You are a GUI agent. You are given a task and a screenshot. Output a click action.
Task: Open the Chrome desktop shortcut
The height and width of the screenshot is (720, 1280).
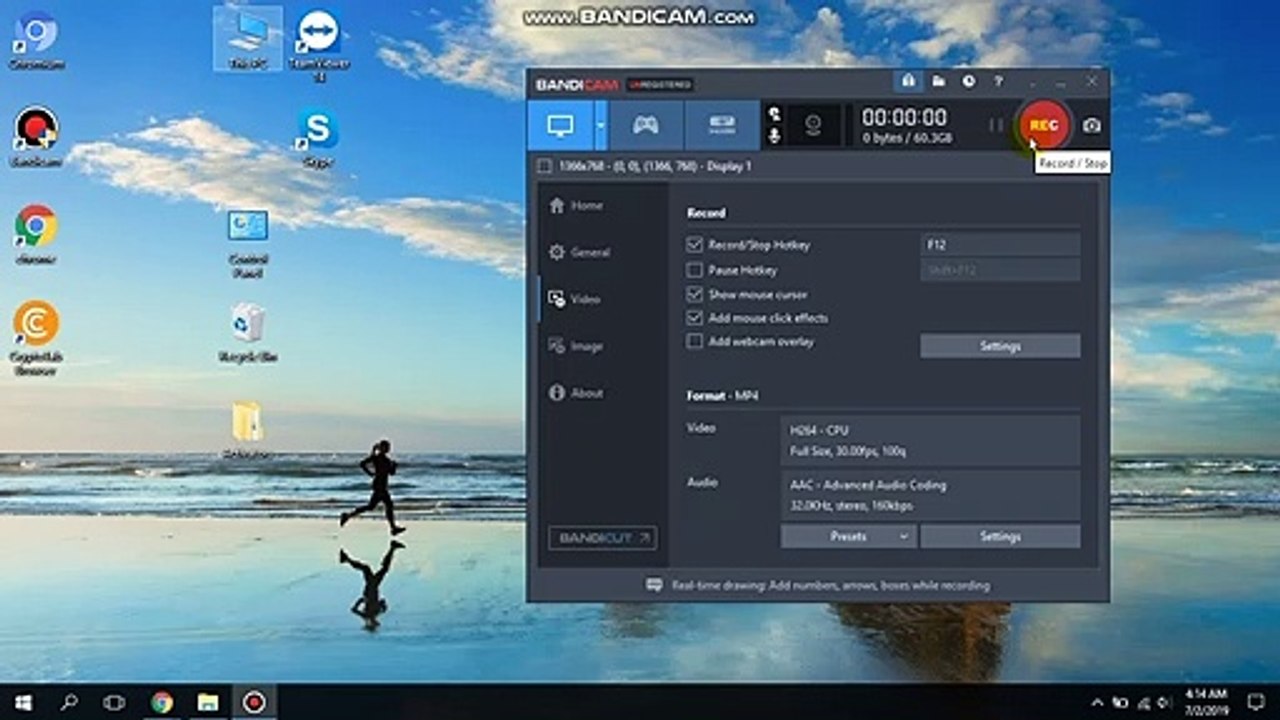[x=36, y=234]
